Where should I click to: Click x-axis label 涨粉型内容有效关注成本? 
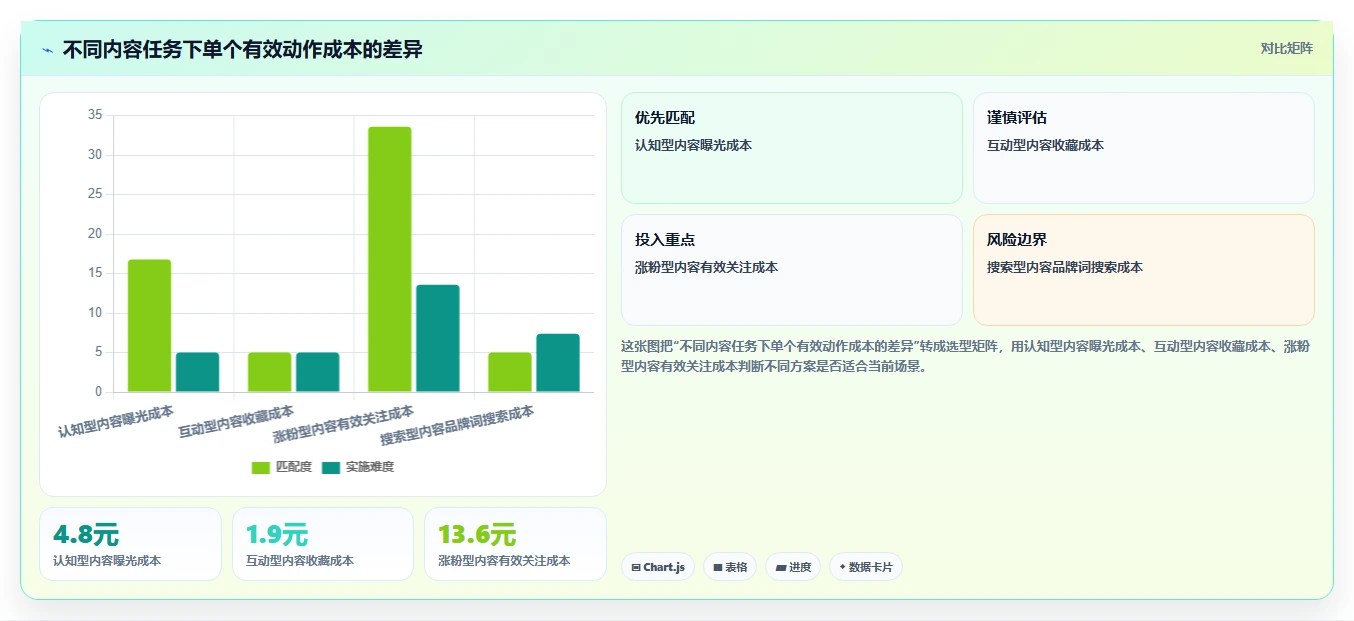tap(343, 425)
